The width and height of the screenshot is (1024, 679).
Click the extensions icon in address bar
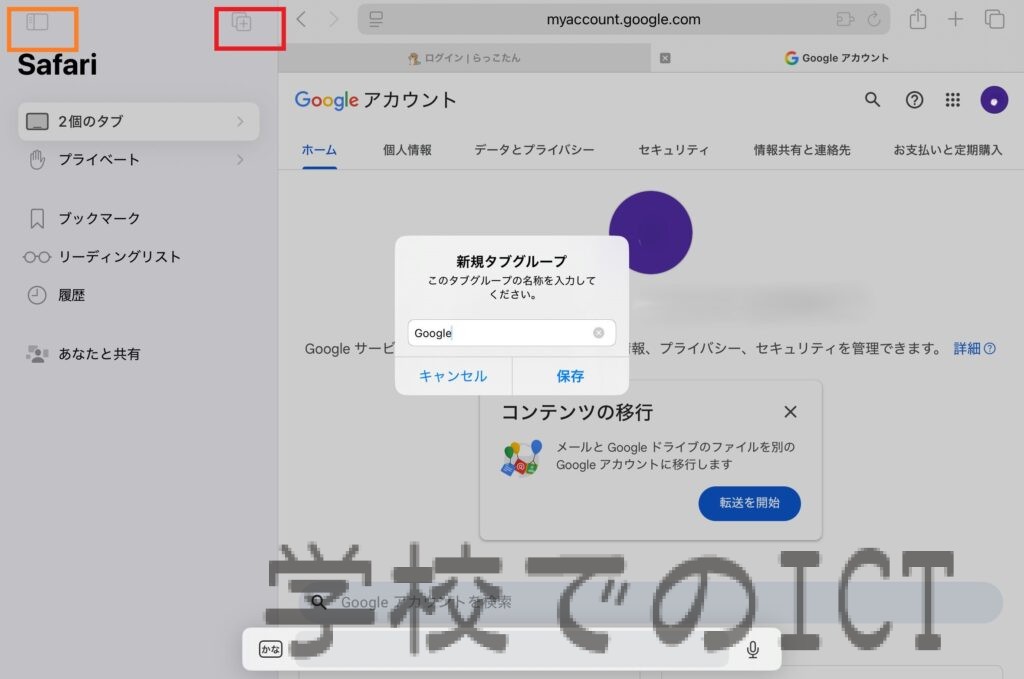coord(845,20)
